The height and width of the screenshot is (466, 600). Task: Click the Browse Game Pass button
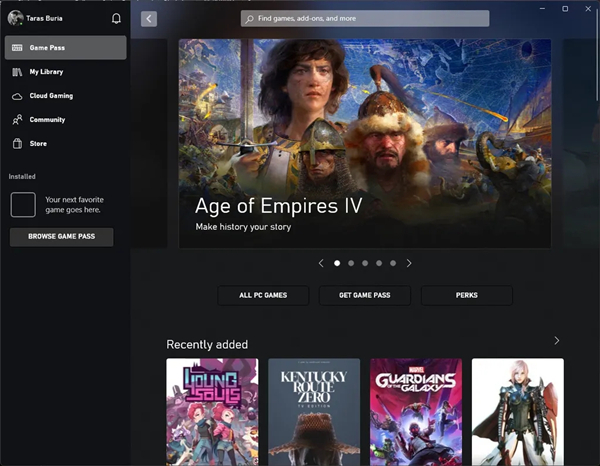pos(62,237)
